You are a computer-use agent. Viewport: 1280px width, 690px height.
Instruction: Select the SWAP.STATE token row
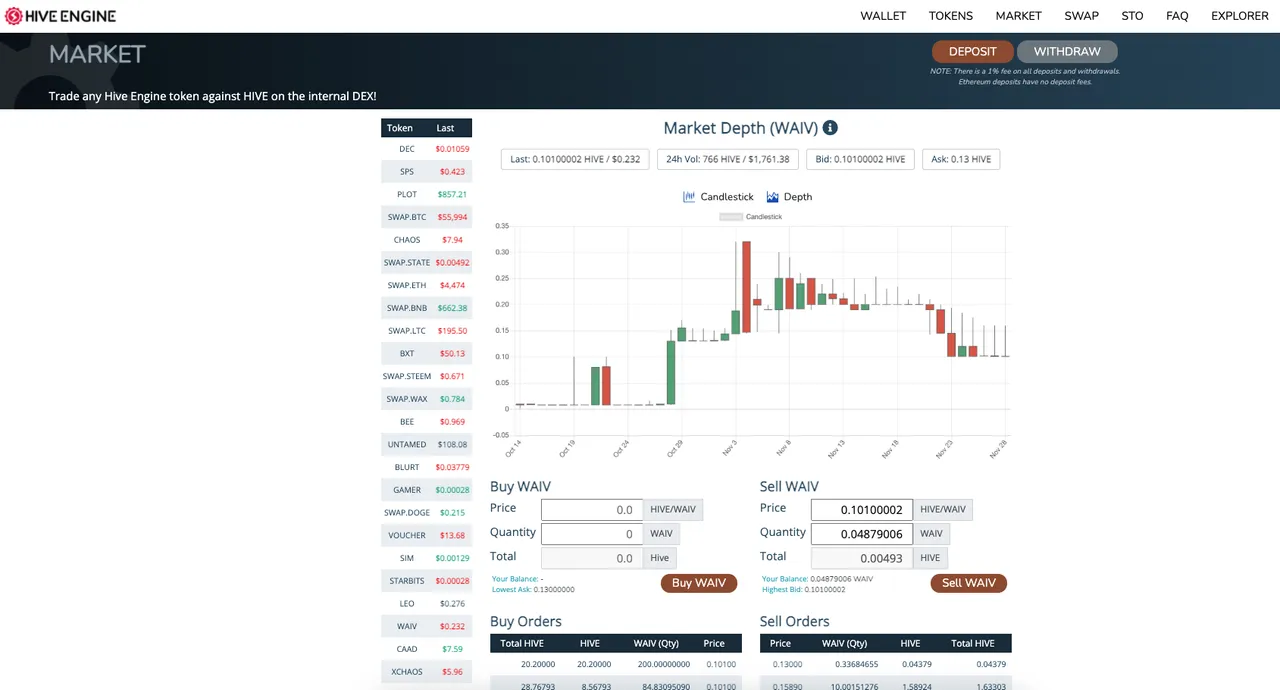(426, 262)
